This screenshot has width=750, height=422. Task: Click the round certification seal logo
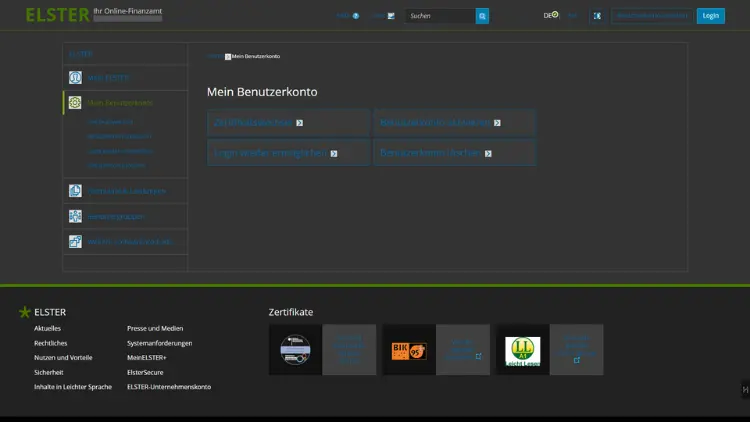[x=295, y=350]
